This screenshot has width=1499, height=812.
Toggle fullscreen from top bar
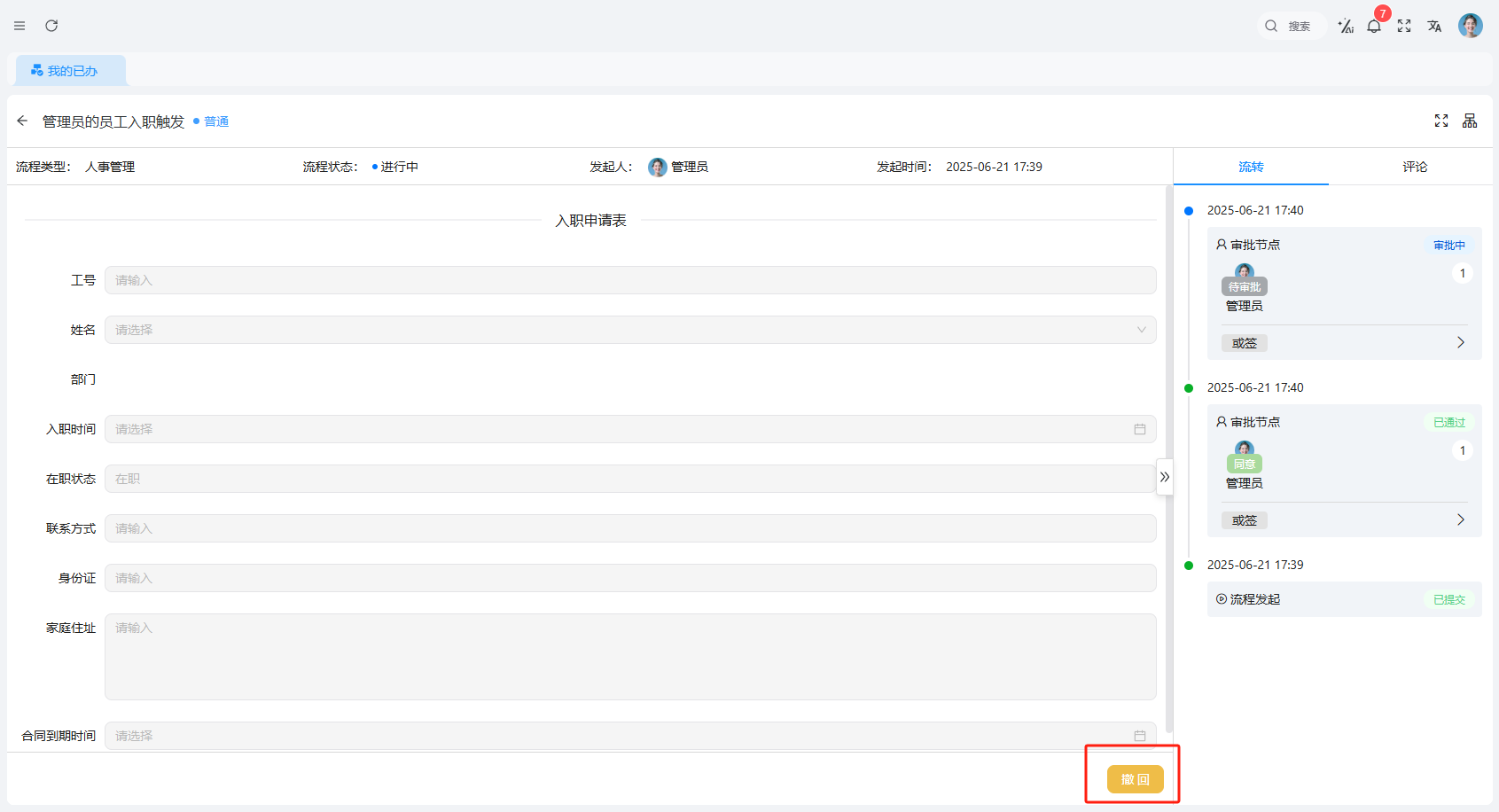coord(1404,26)
